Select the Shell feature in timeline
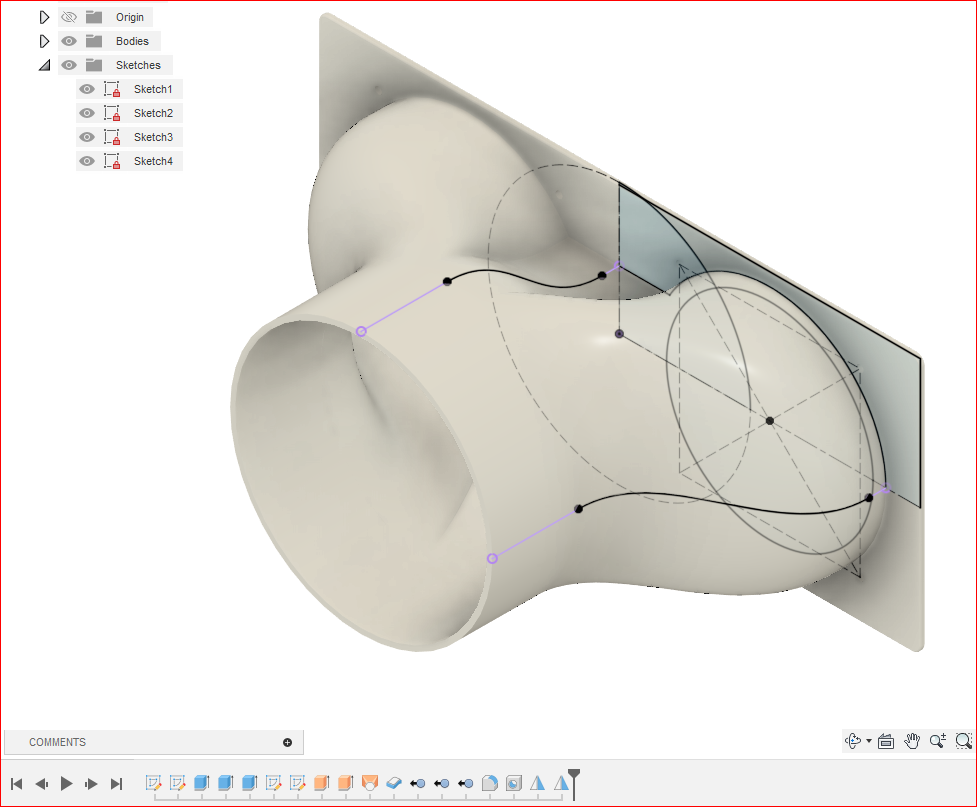977x807 pixels. (513, 783)
